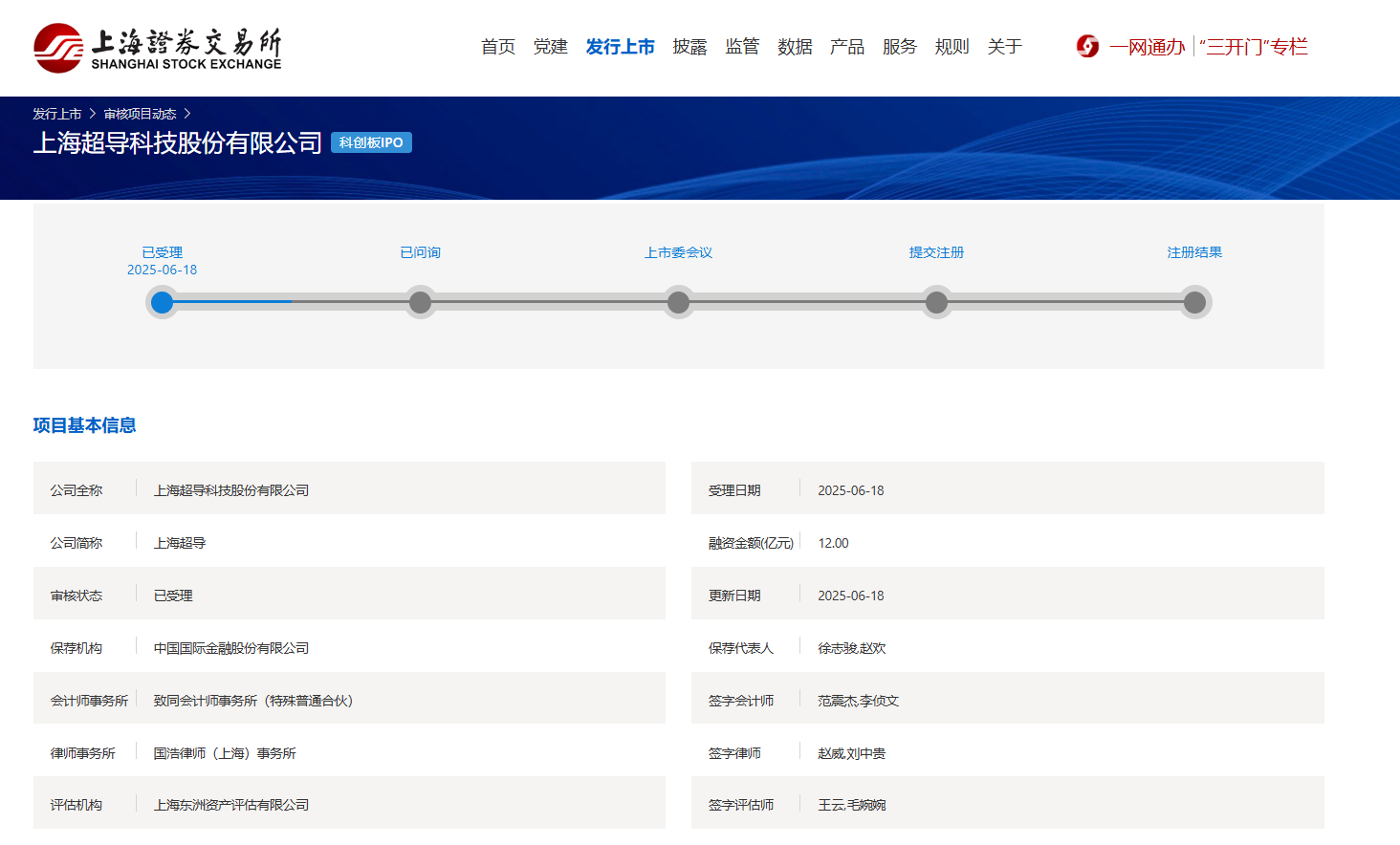Screen dimensions: 1400x845
Task: Click the 公司全称 field label
Action: 77,490
